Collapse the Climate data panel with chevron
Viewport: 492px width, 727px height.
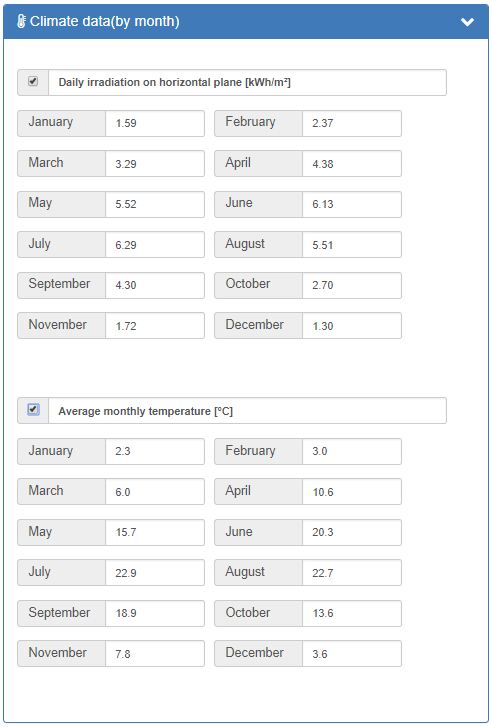[x=467, y=22]
